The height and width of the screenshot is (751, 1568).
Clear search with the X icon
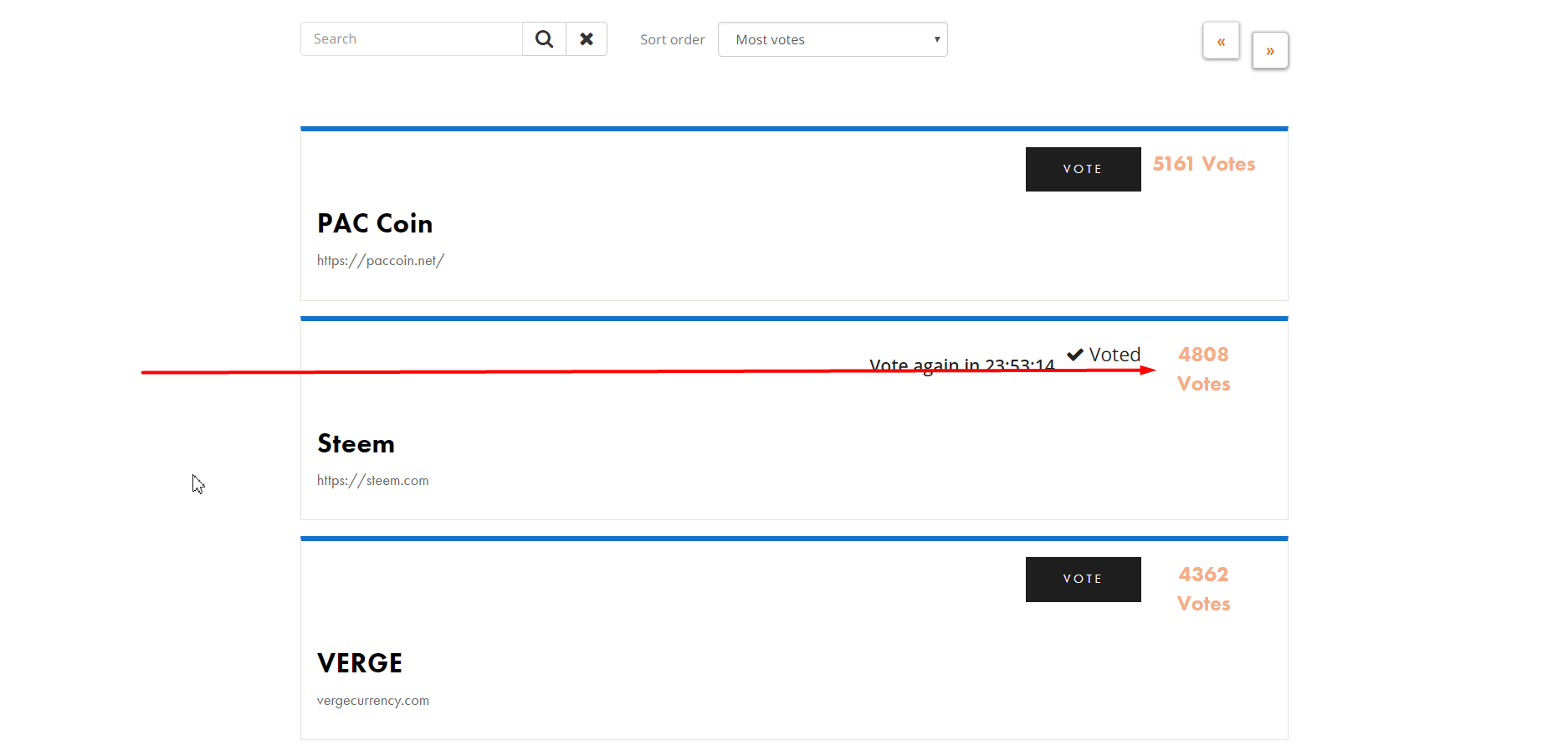coord(587,39)
